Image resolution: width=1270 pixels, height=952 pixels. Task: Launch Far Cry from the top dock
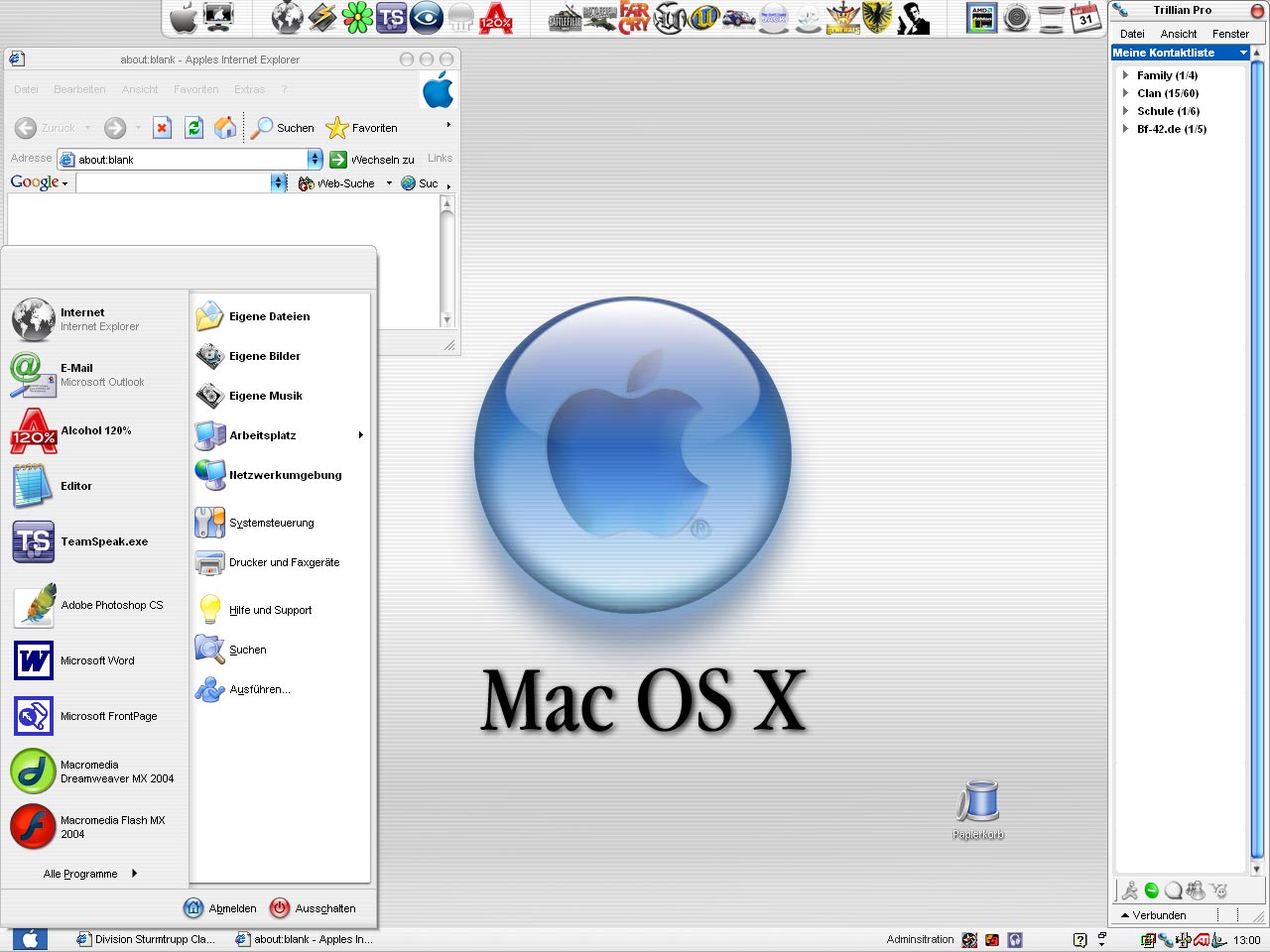tap(634, 18)
